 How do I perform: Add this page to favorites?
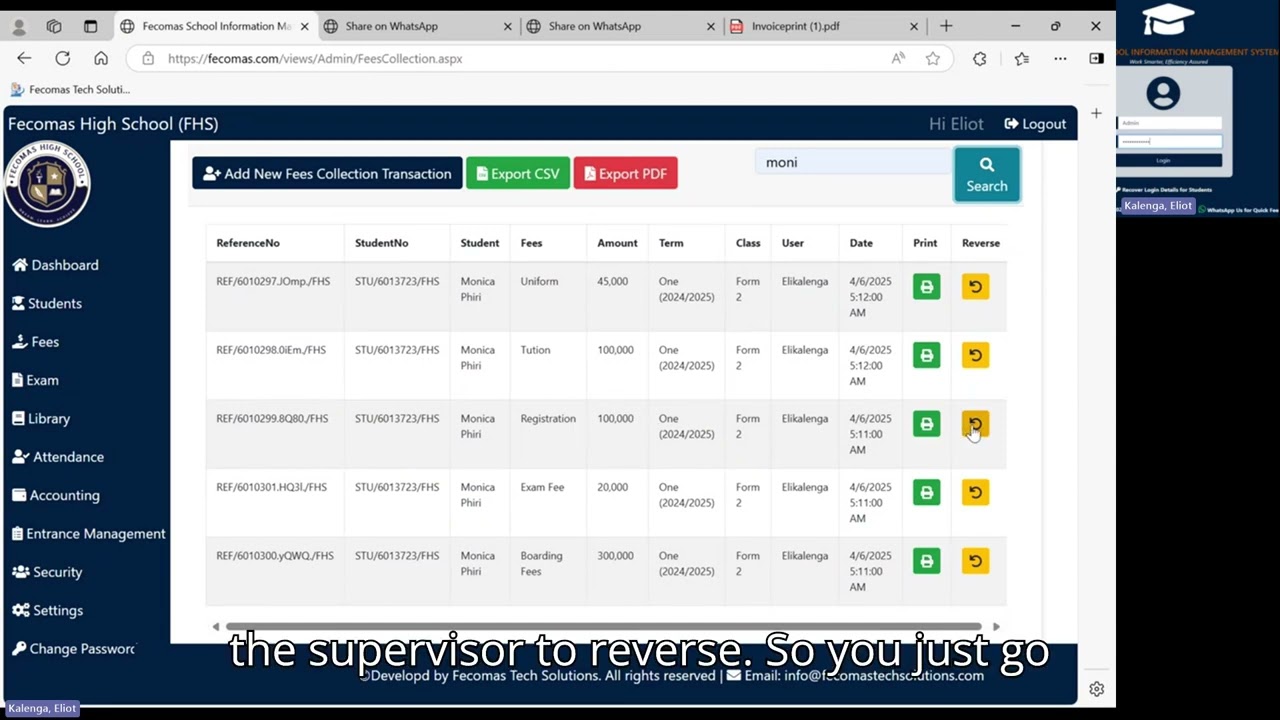(932, 59)
